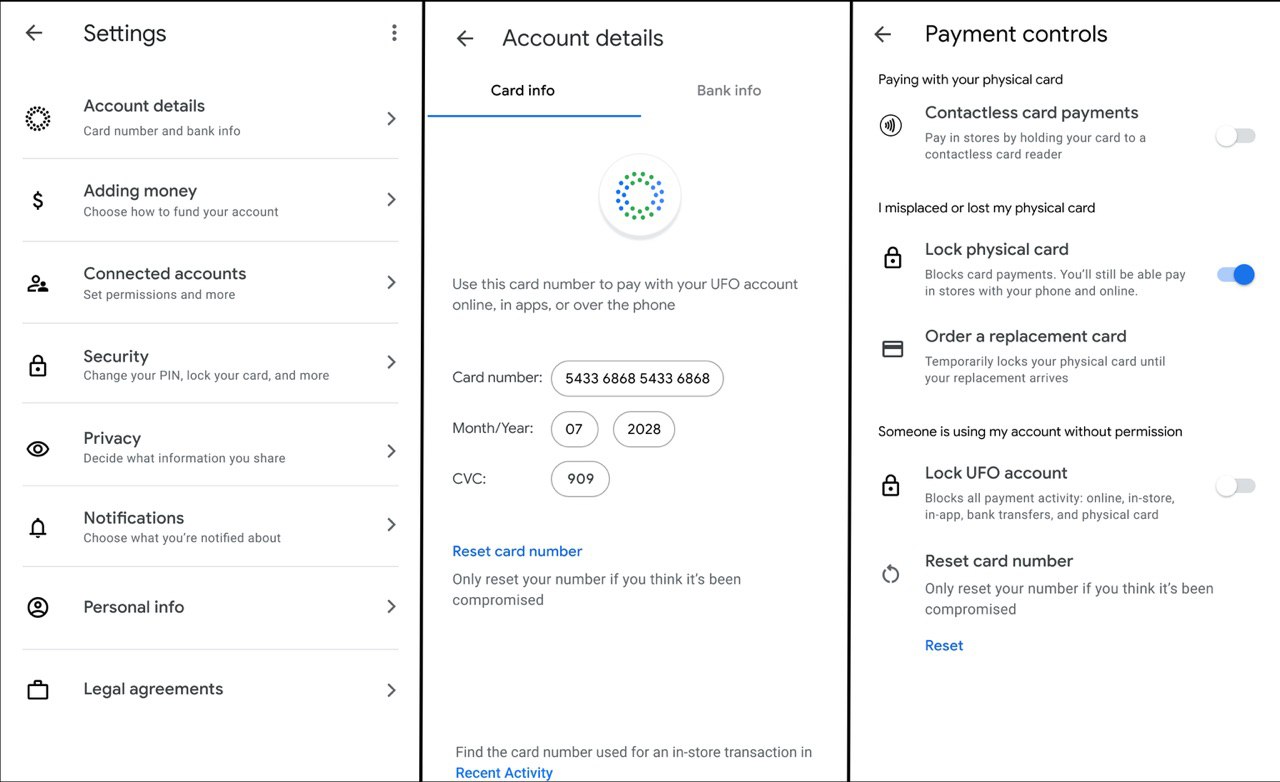
Task: Enable Contactless card payments switch
Action: point(1235,137)
